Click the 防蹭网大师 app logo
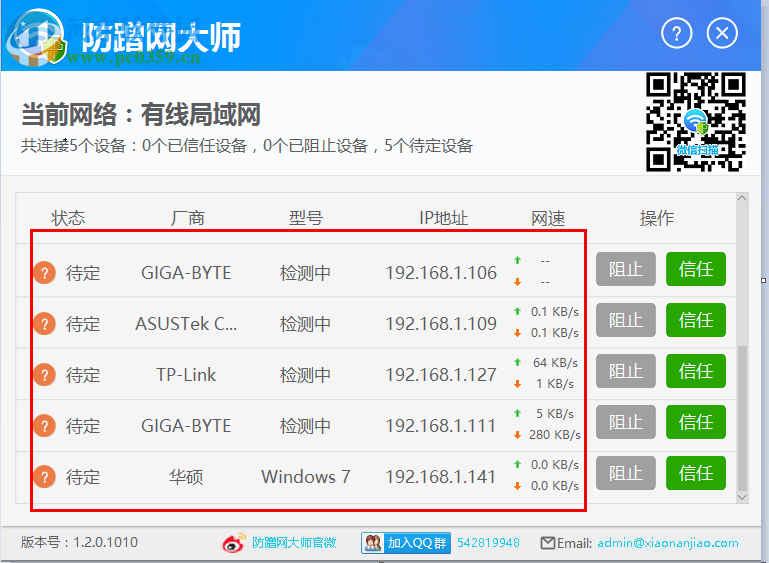Screen dimensions: 769x563 pyautogui.click(x=37, y=37)
